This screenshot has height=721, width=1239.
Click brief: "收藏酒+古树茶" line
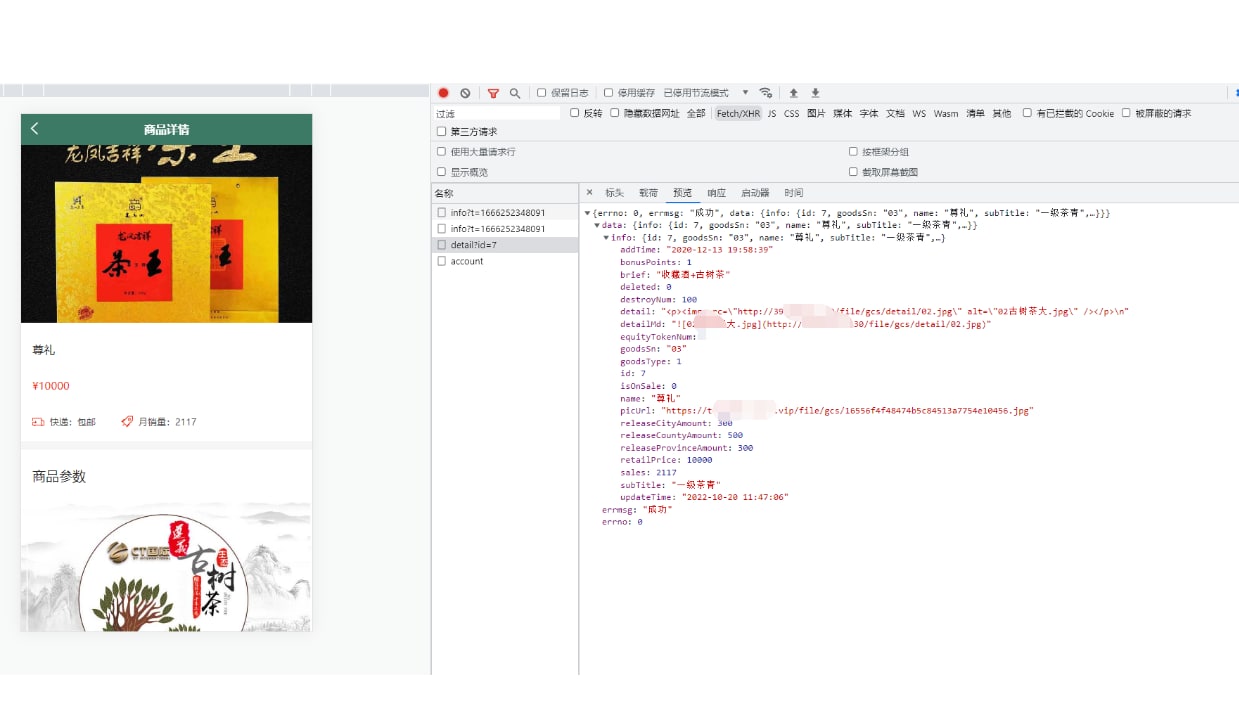click(675, 274)
